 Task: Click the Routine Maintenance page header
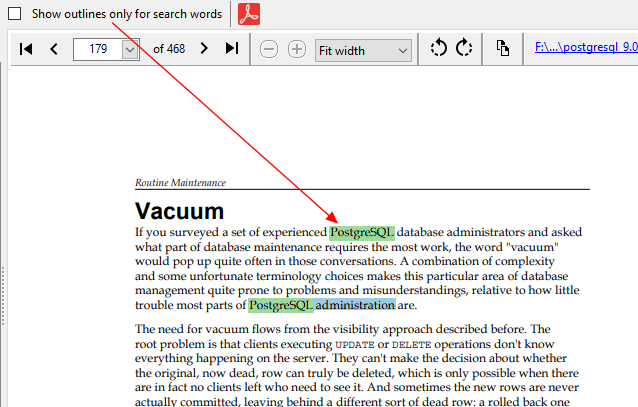click(x=180, y=183)
